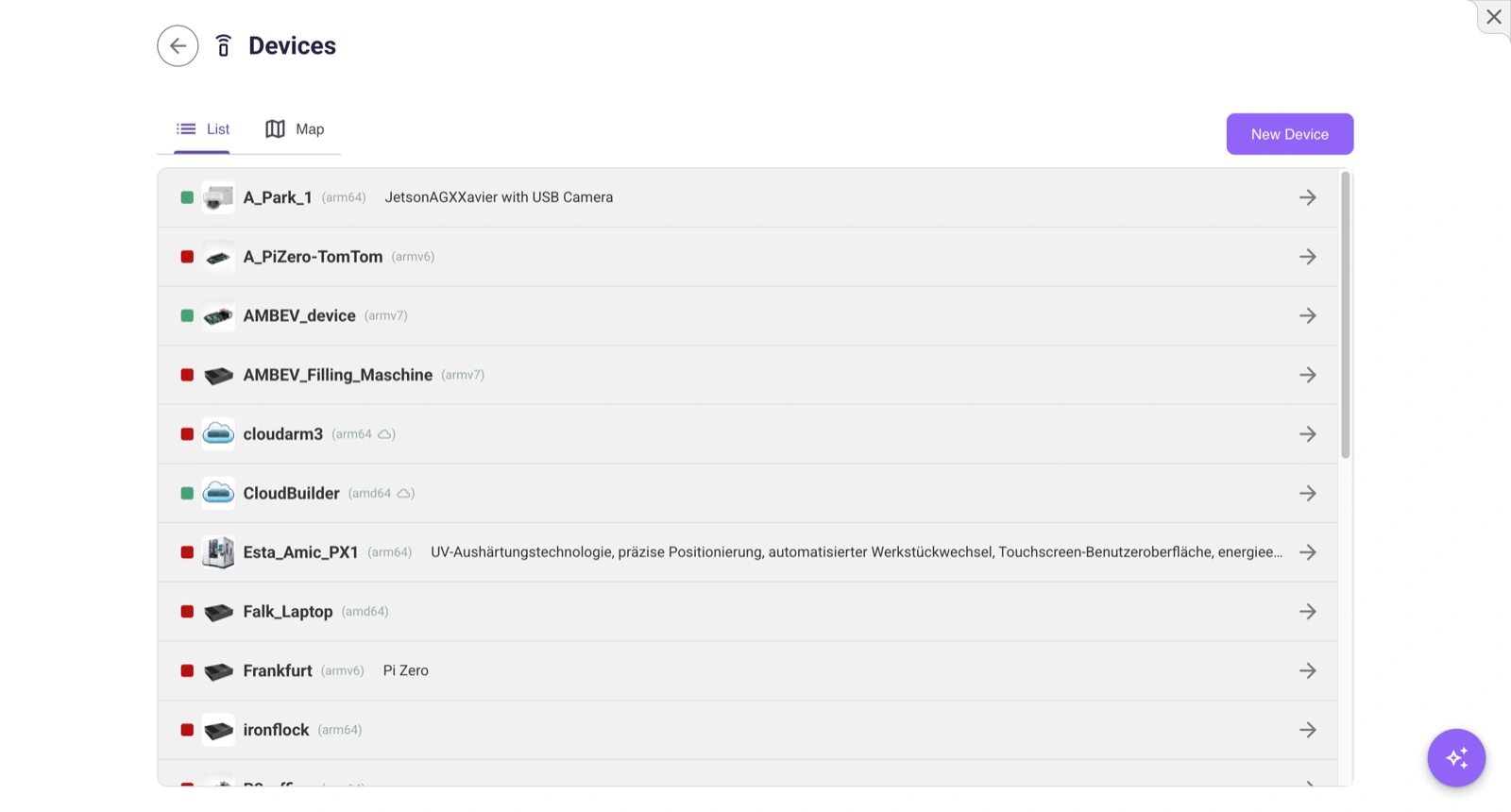Click the back arrow button
This screenshot has width=1511, height=812.
pyautogui.click(x=178, y=45)
